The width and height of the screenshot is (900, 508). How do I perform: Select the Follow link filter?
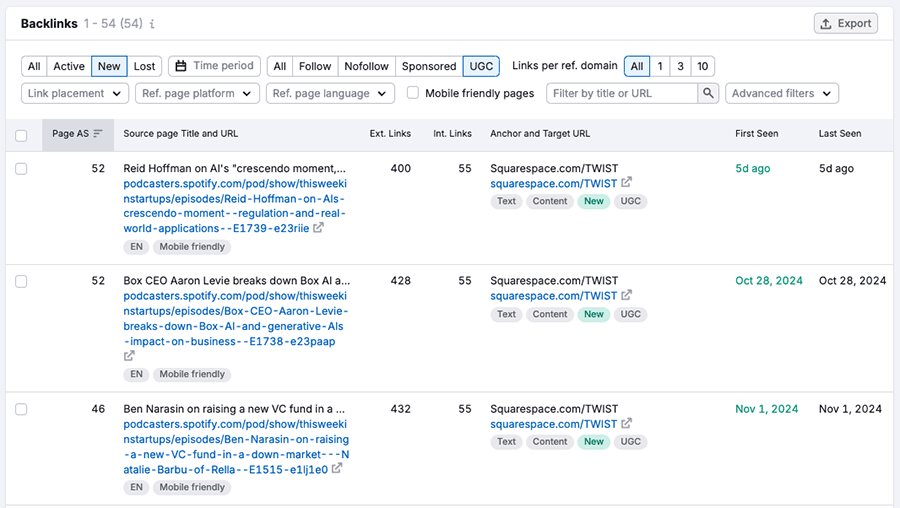tap(315, 66)
